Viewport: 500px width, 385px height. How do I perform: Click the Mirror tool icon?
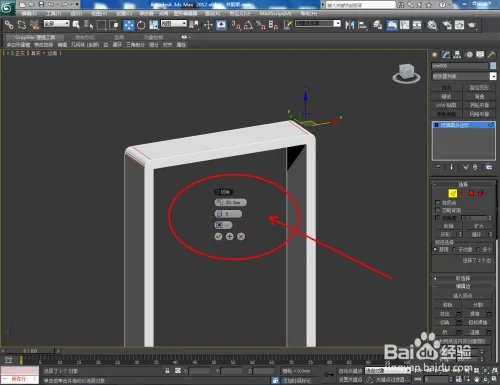(349, 25)
